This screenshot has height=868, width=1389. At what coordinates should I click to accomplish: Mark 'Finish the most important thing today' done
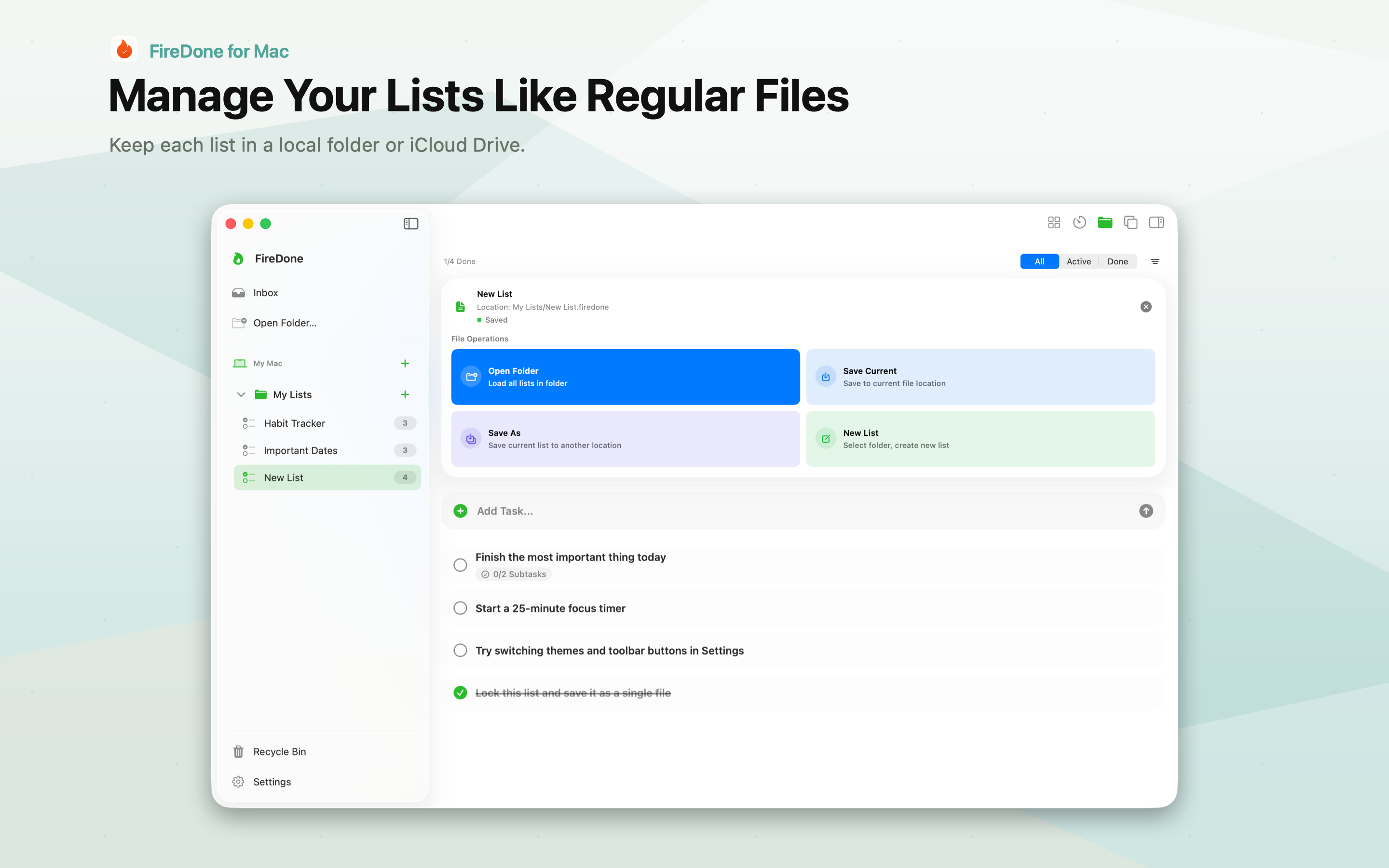tap(460, 566)
